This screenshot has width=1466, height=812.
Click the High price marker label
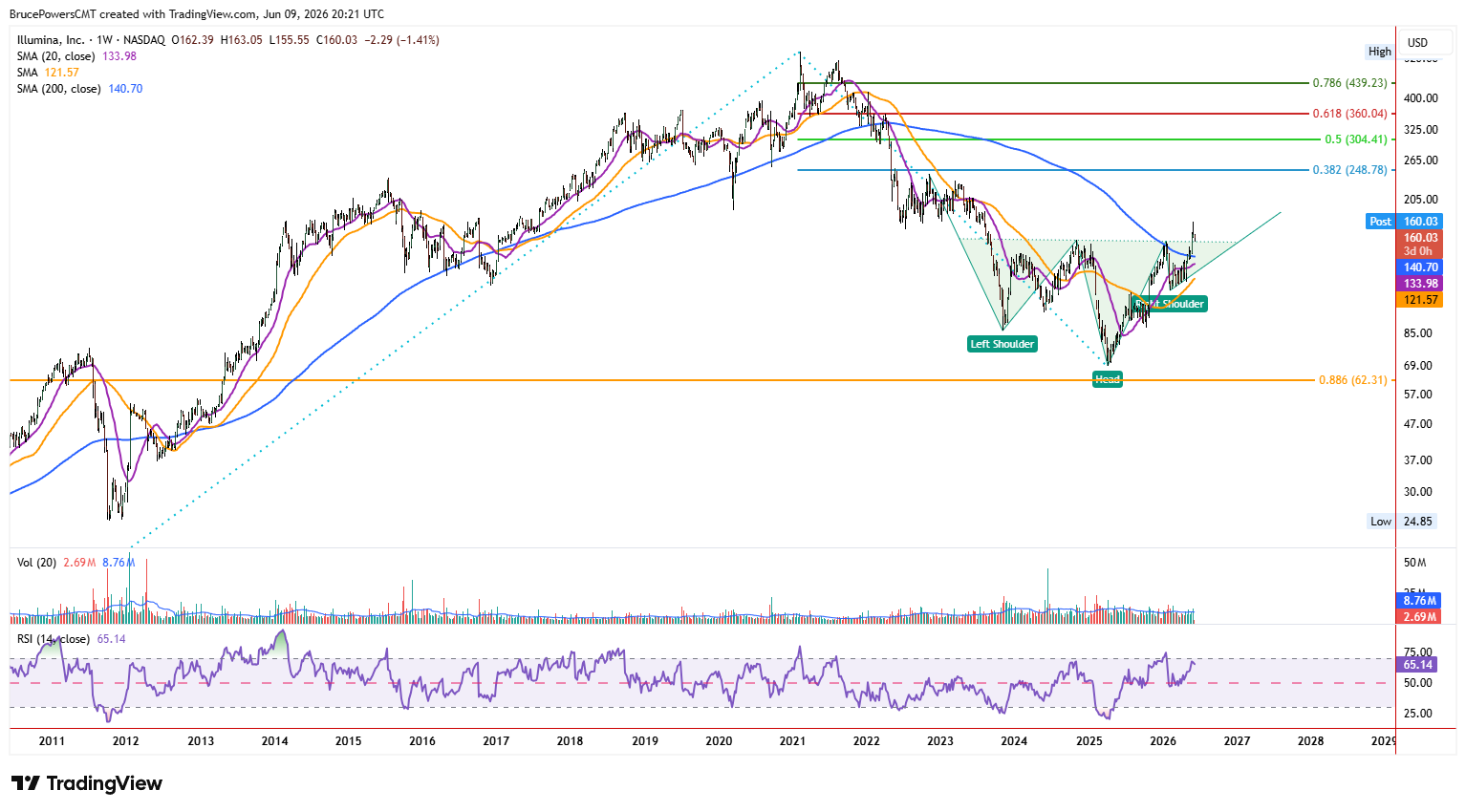pyautogui.click(x=1380, y=52)
